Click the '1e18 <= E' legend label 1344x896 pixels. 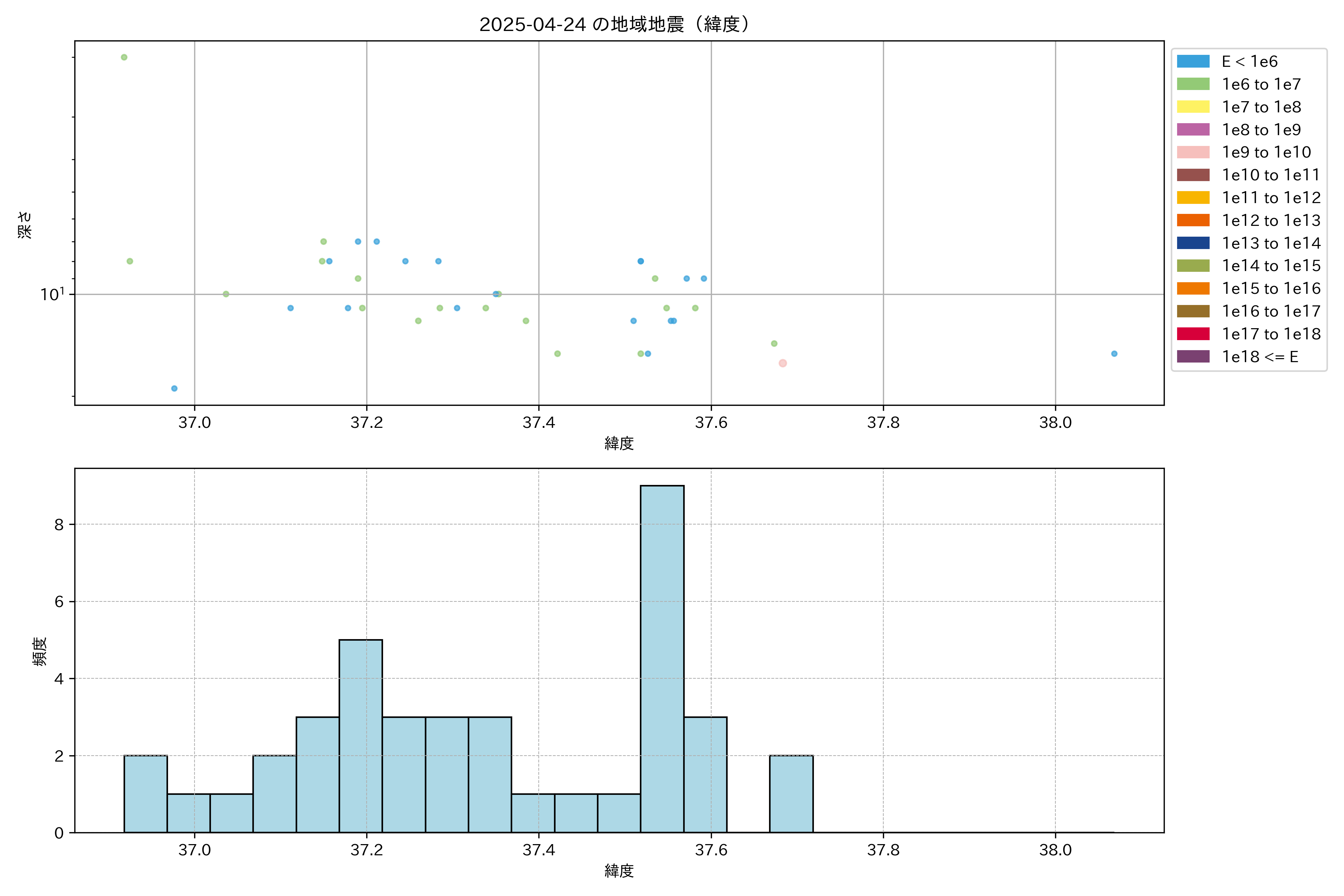point(1259,357)
